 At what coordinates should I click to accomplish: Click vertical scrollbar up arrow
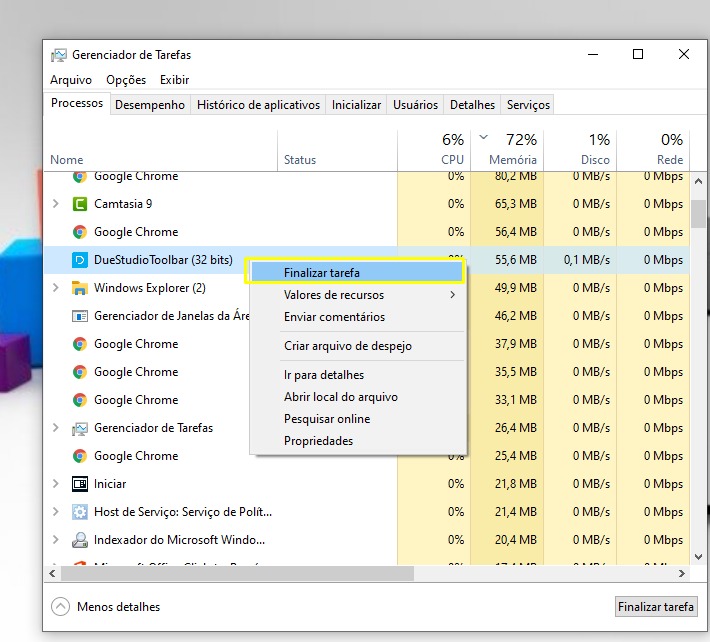[x=698, y=181]
